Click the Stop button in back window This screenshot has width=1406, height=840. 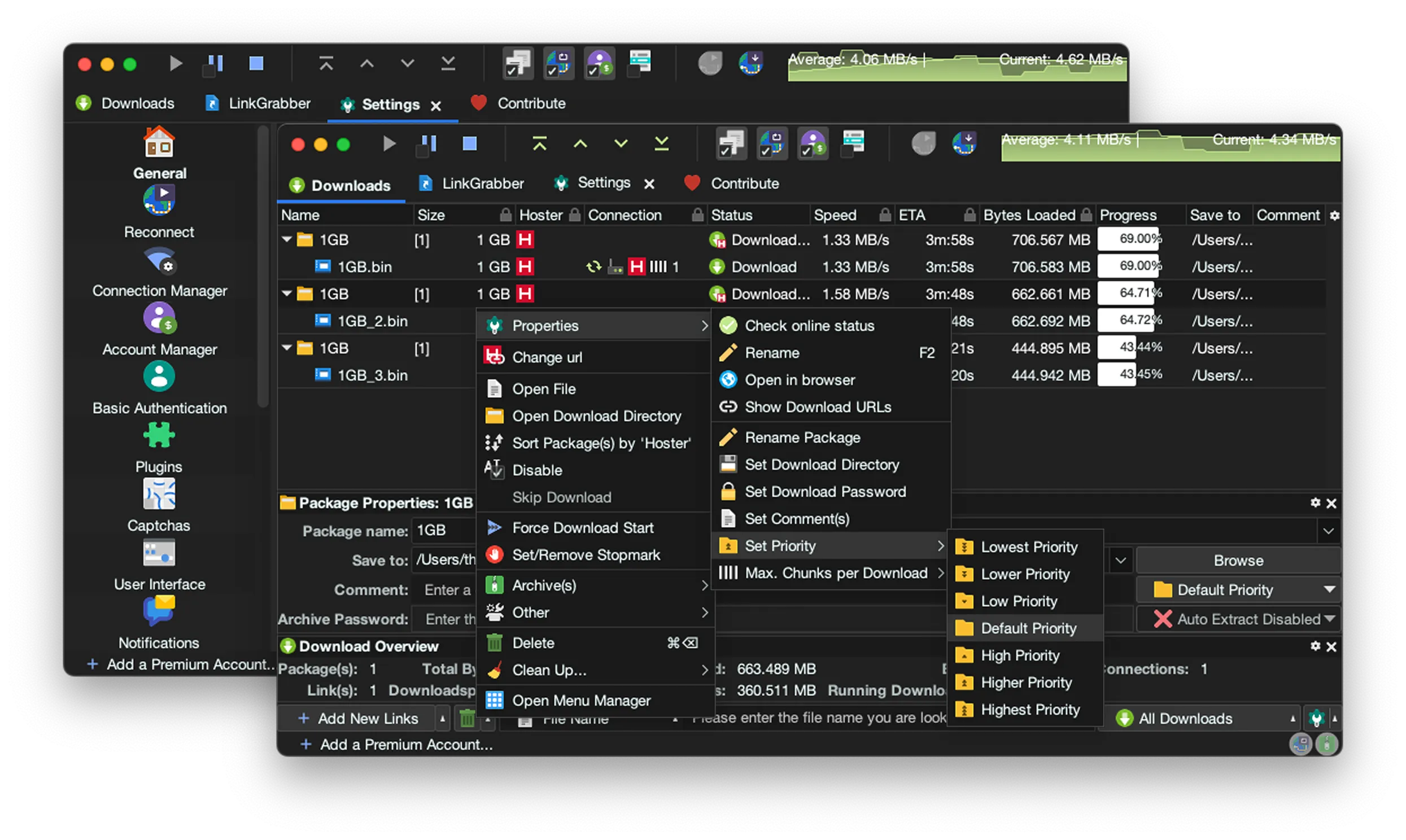click(256, 63)
